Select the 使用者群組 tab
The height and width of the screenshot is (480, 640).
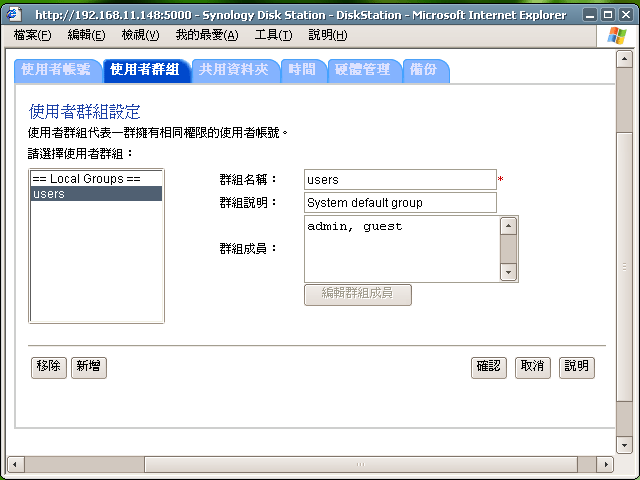point(146,71)
